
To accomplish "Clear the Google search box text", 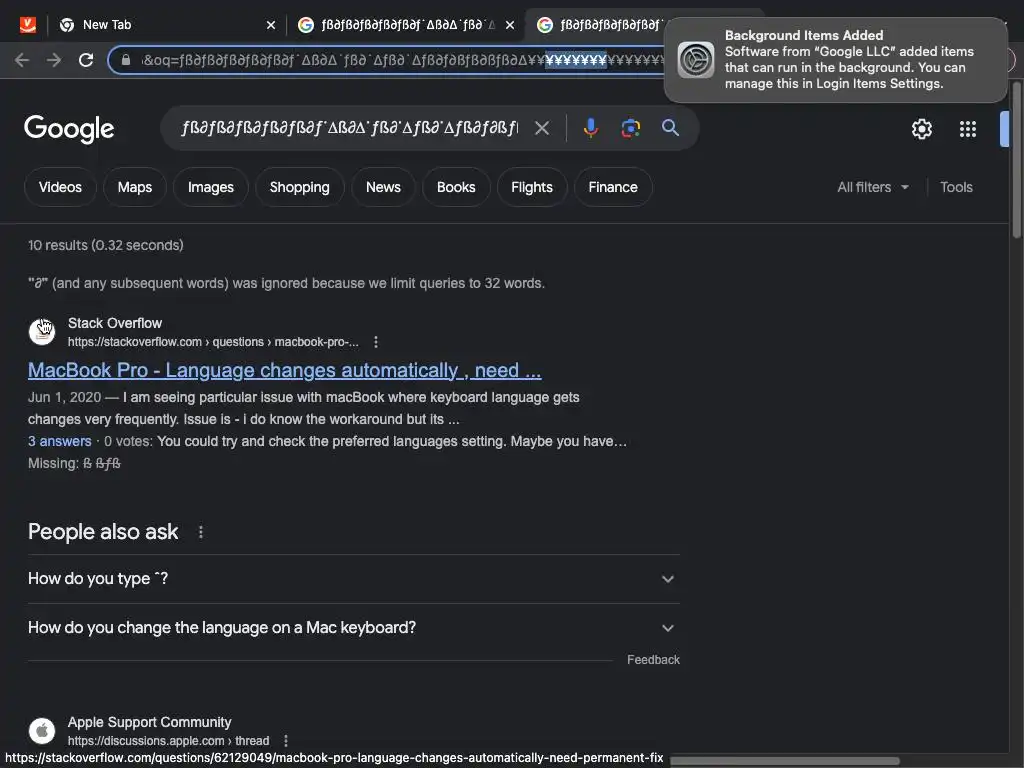I will click(x=541, y=128).
